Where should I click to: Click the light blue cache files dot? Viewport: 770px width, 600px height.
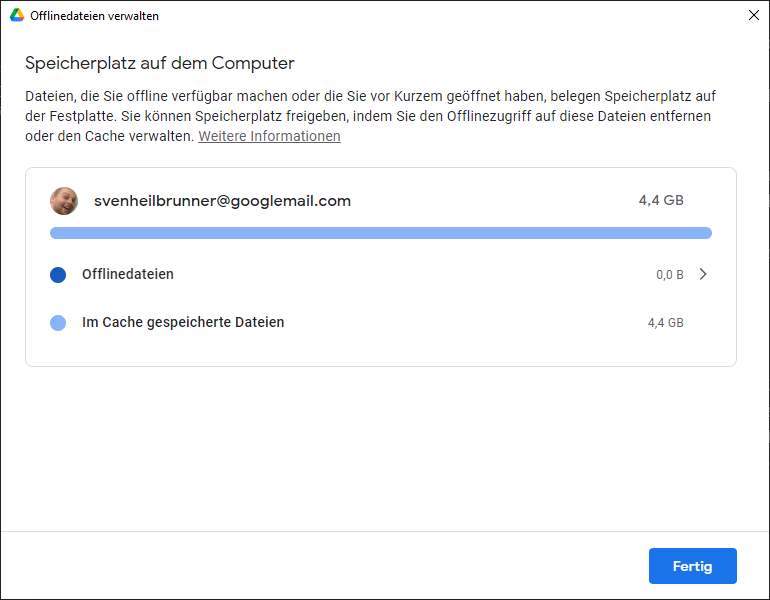58,323
